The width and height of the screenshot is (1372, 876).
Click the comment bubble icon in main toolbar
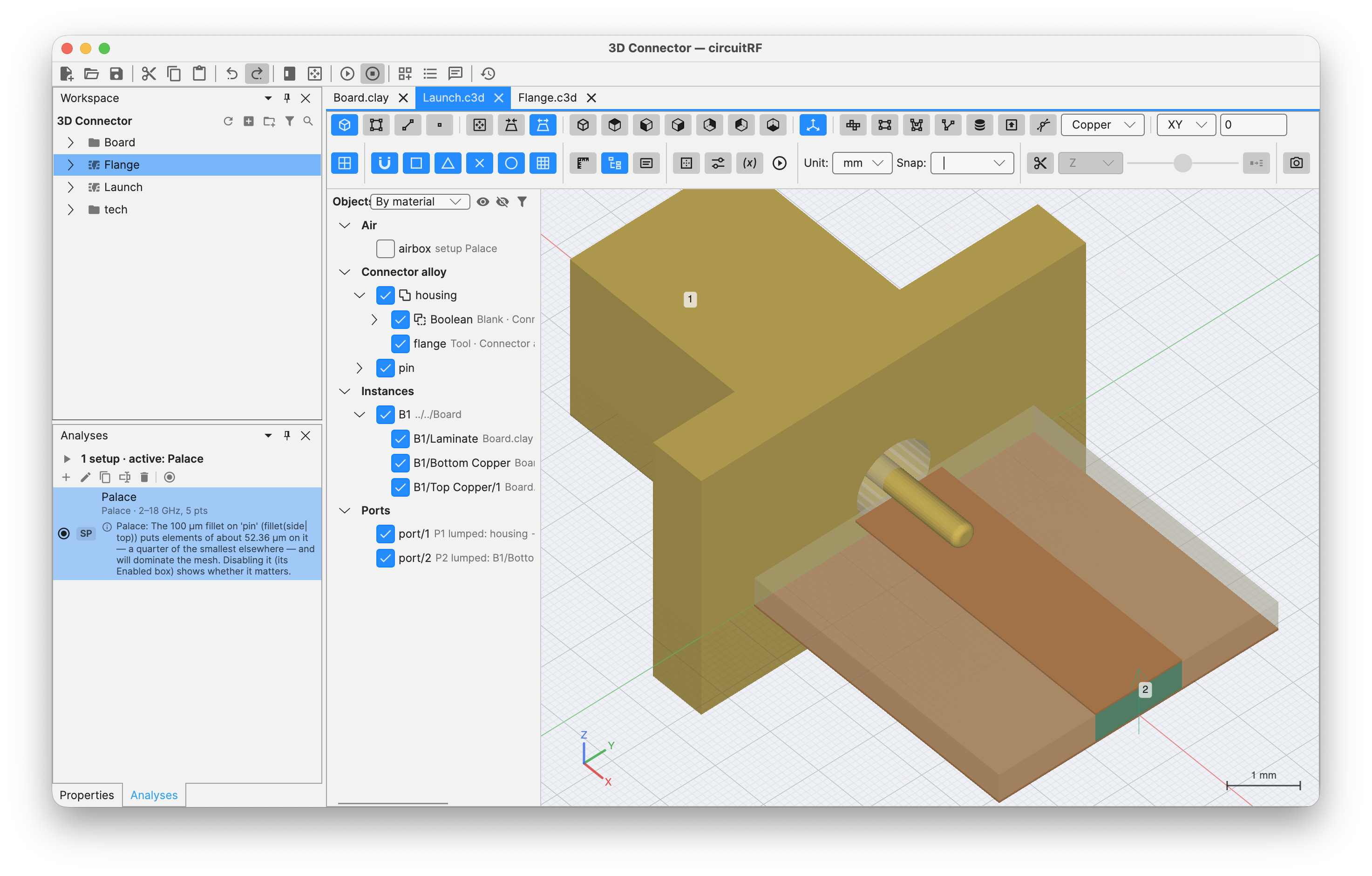tap(455, 74)
